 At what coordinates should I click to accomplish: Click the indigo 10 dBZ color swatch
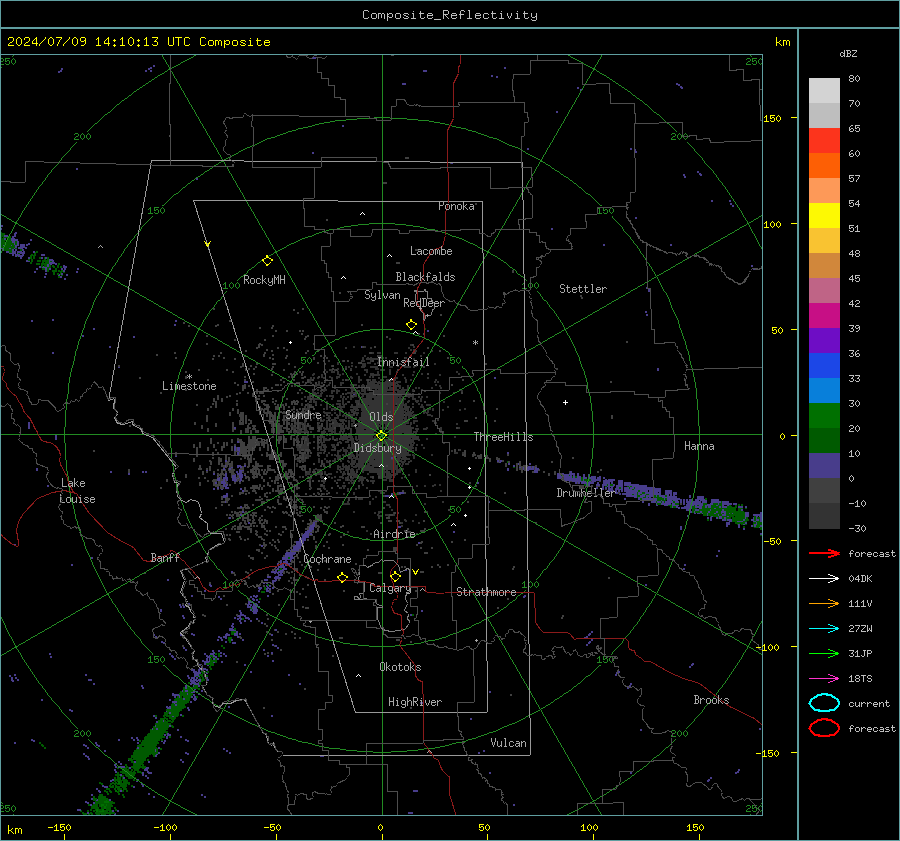click(x=824, y=465)
